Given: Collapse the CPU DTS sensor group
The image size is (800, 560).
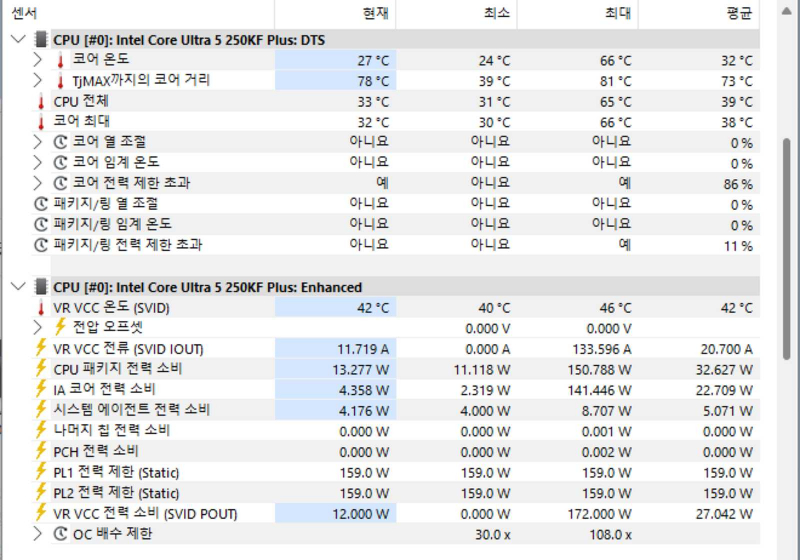Looking at the screenshot, I should coord(17,39).
